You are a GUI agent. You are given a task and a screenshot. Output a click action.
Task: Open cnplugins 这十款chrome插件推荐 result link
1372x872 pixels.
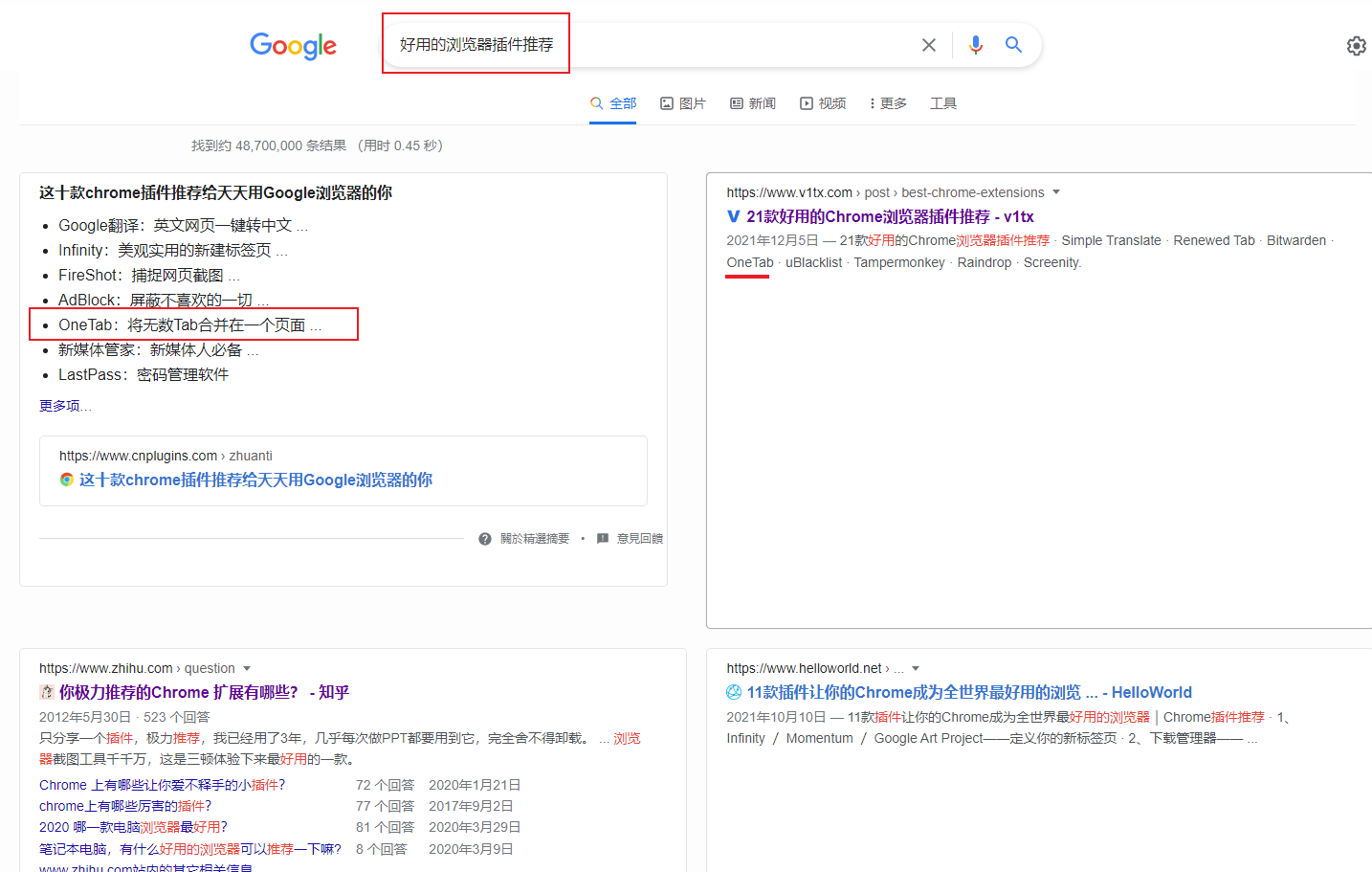coord(255,480)
